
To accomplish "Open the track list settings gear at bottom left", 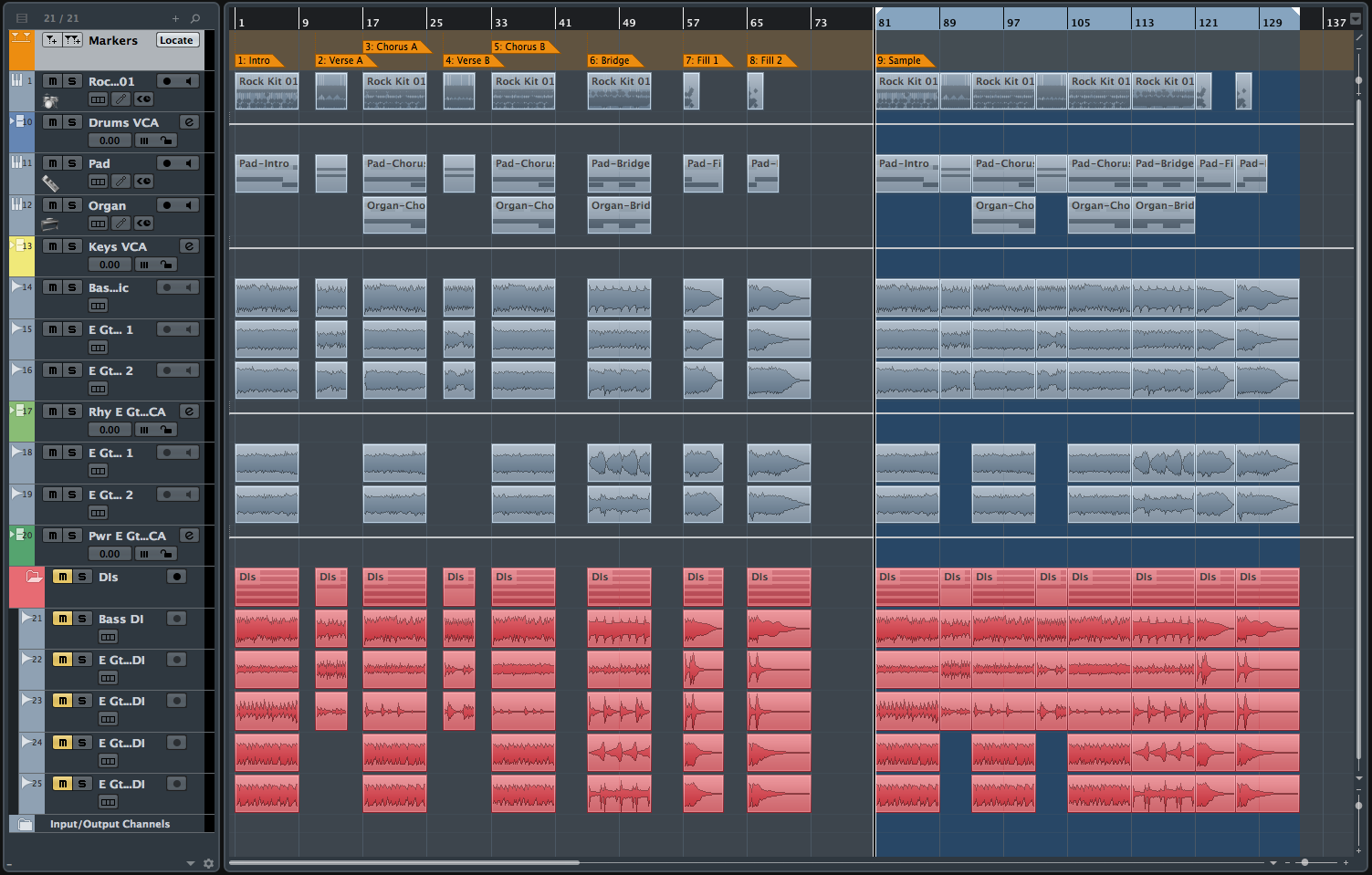I will pos(209,862).
